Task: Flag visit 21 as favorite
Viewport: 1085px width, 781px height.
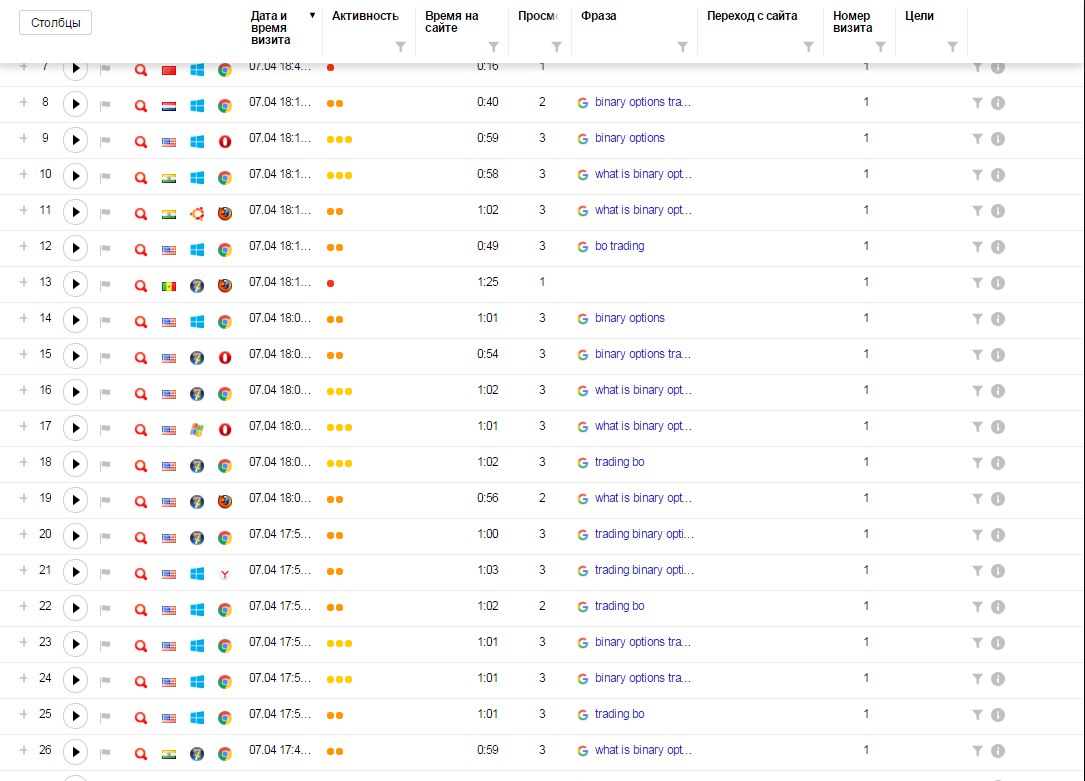Action: (105, 573)
